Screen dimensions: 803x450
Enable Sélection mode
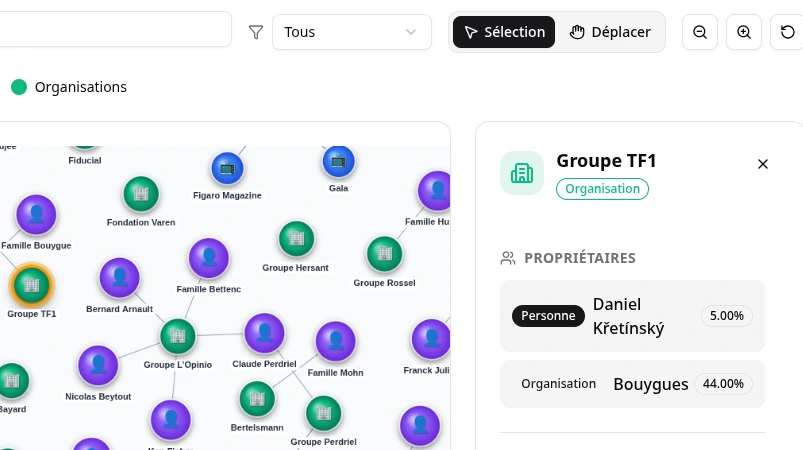pyautogui.click(x=503, y=32)
